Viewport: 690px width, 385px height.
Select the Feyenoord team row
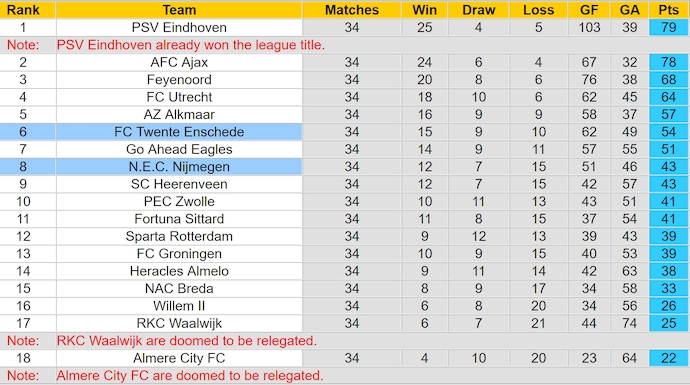coord(343,80)
